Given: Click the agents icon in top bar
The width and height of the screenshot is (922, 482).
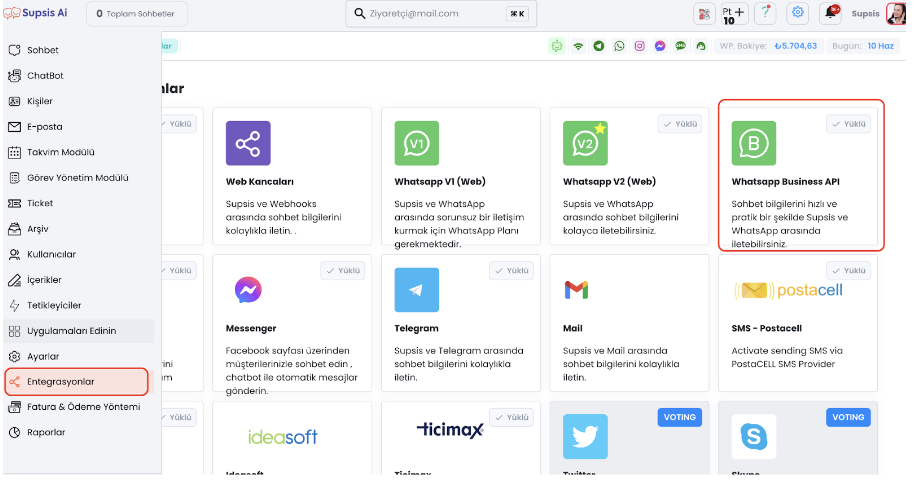Looking at the screenshot, I should pos(704,14).
